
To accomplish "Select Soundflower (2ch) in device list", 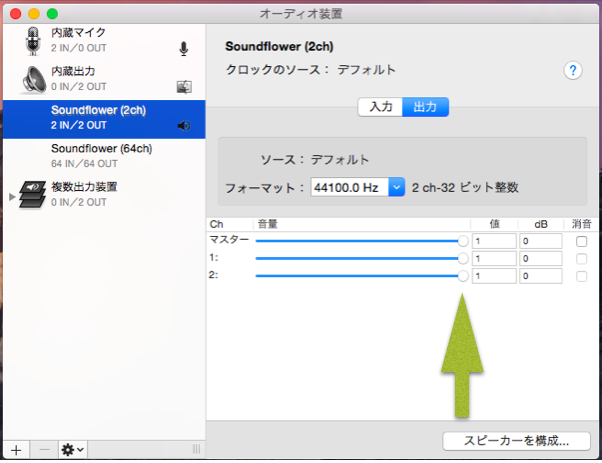I will tap(104, 119).
